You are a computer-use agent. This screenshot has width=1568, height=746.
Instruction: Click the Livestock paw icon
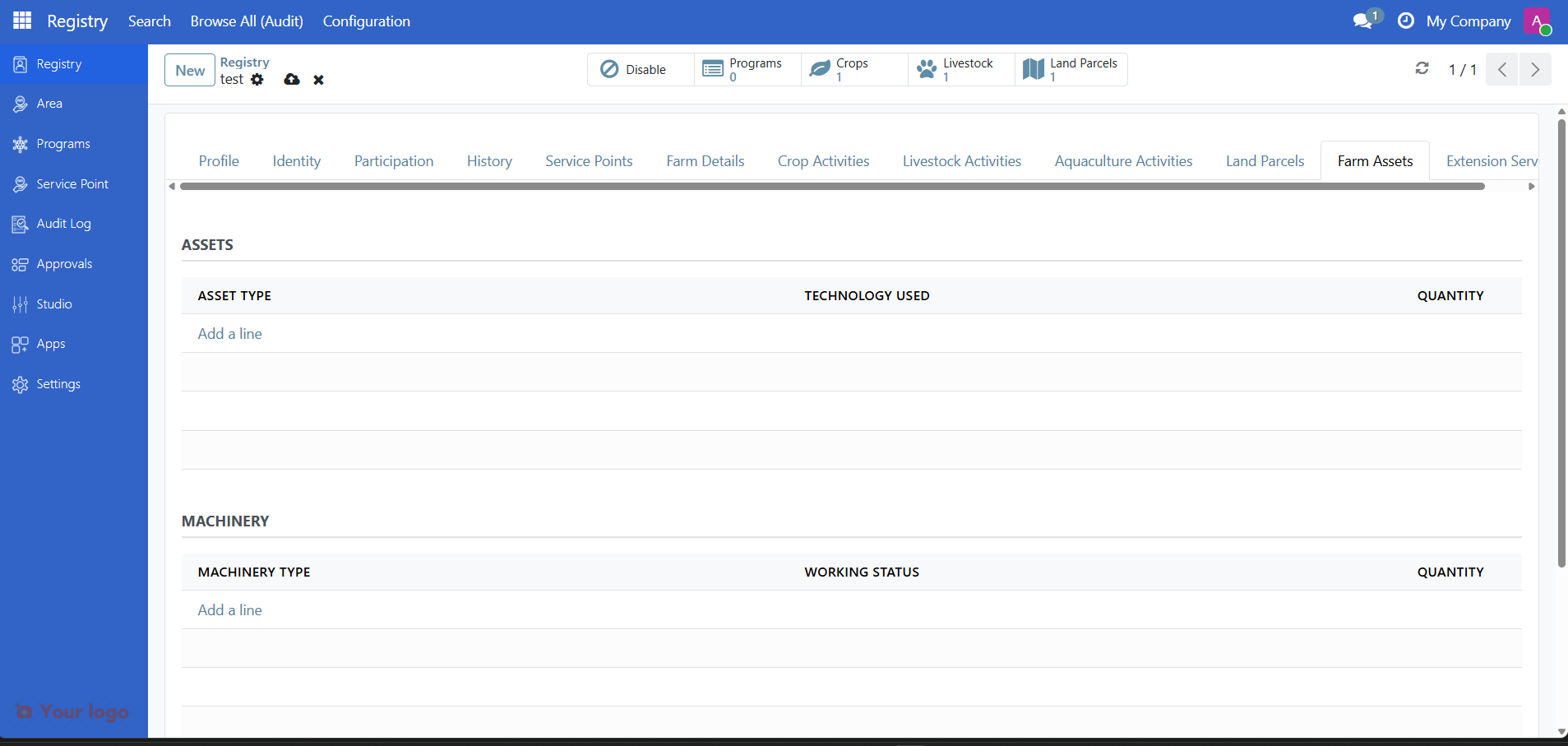click(927, 69)
